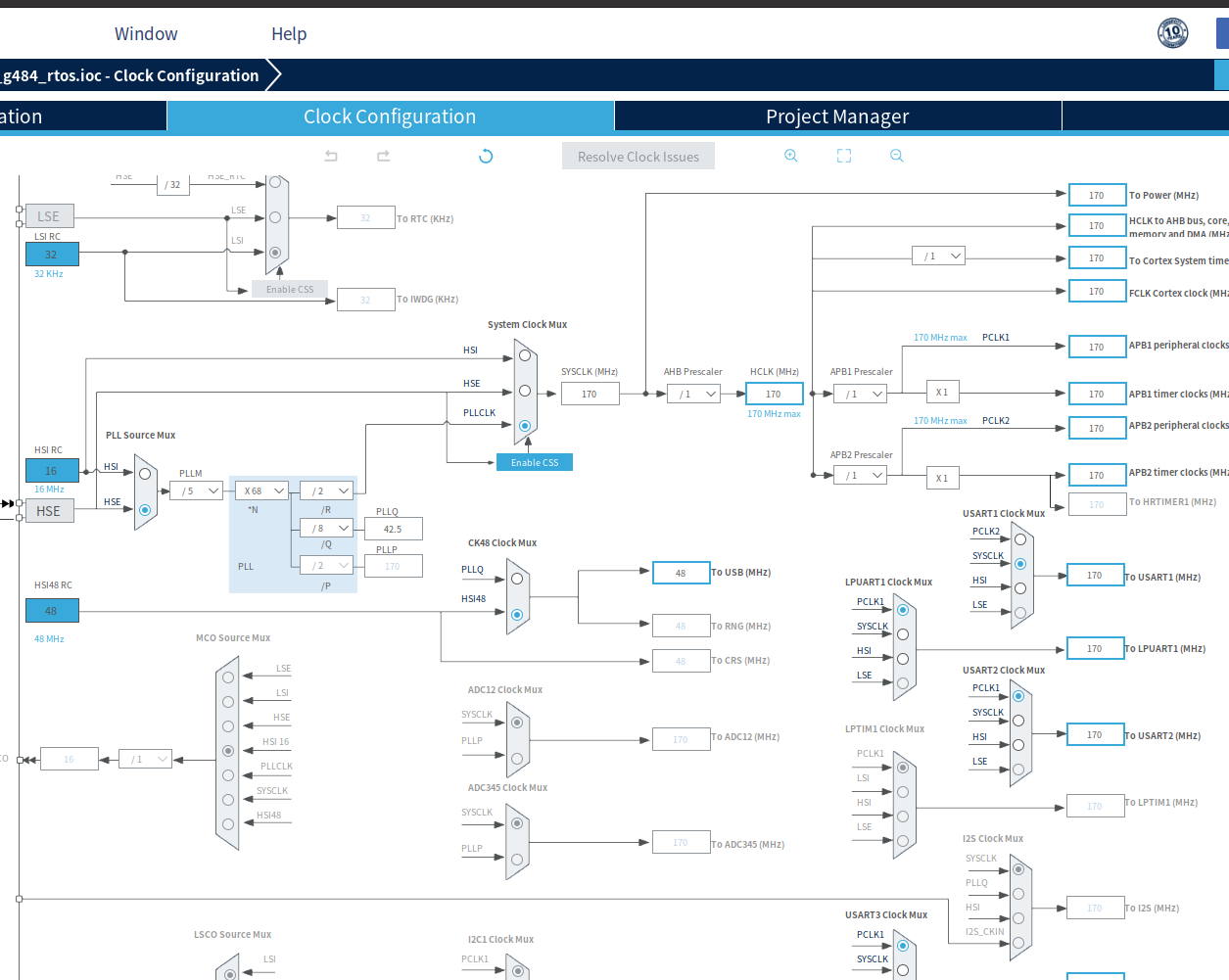Select HSI 16 in MCO Source Mux
Image resolution: width=1229 pixels, height=980 pixels.
pos(228,751)
